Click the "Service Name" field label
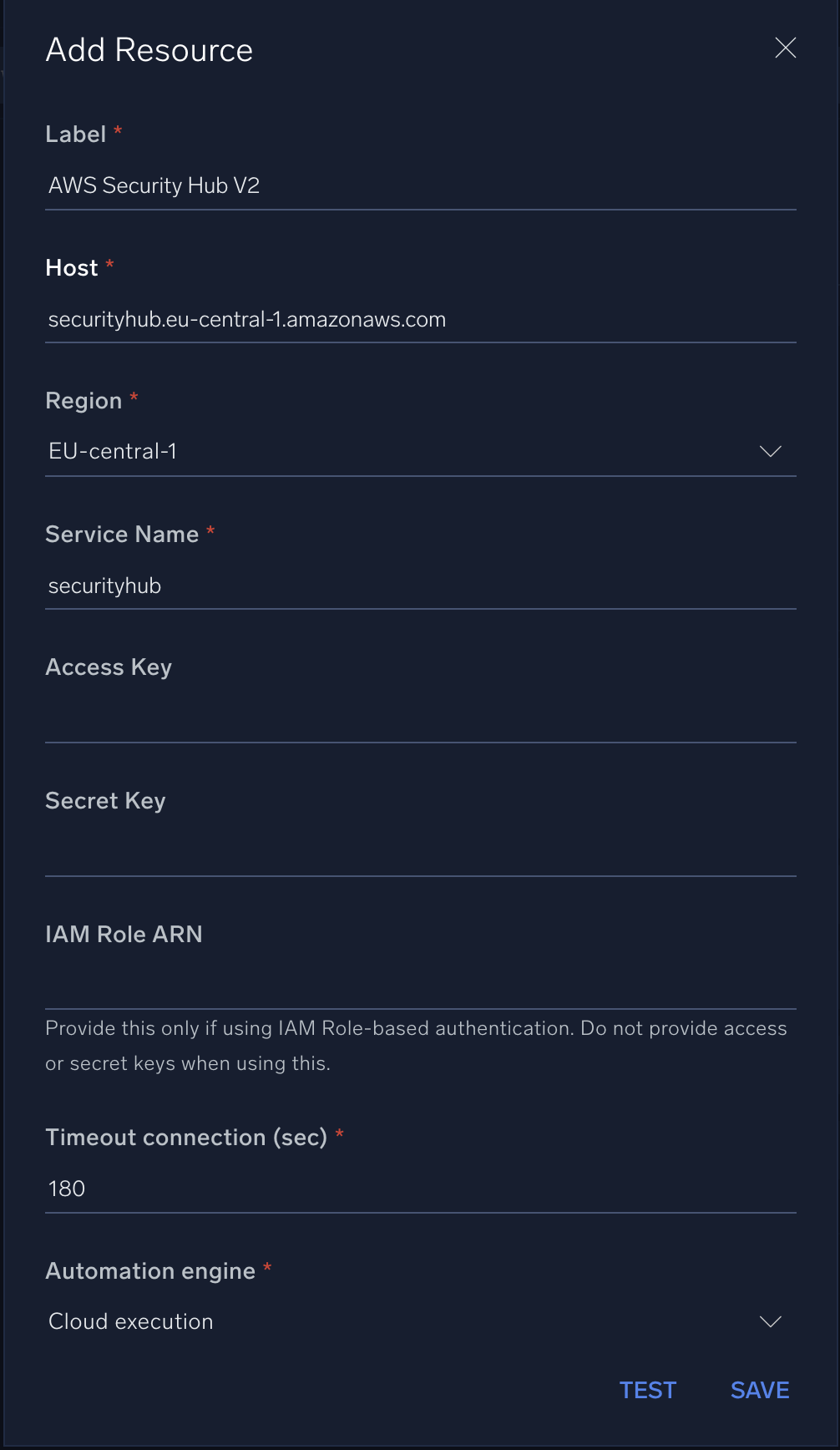 coord(122,535)
